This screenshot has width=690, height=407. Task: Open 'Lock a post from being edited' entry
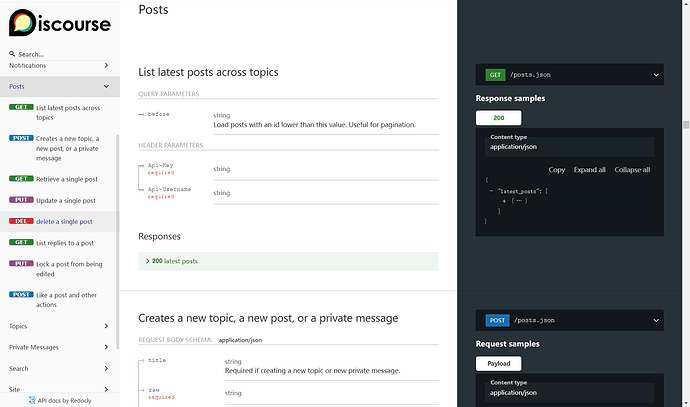59,269
